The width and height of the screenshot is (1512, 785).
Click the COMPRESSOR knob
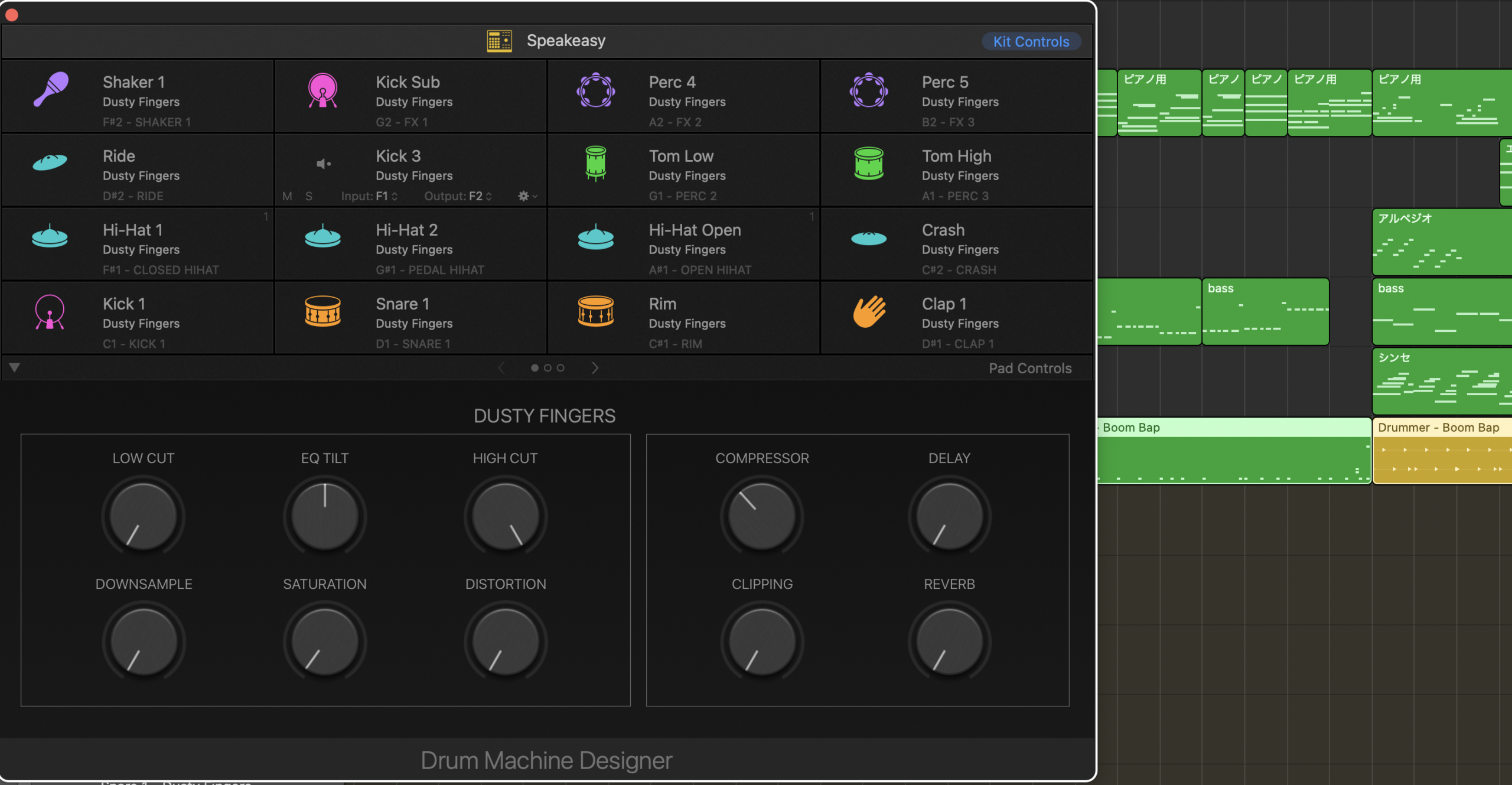tap(762, 516)
